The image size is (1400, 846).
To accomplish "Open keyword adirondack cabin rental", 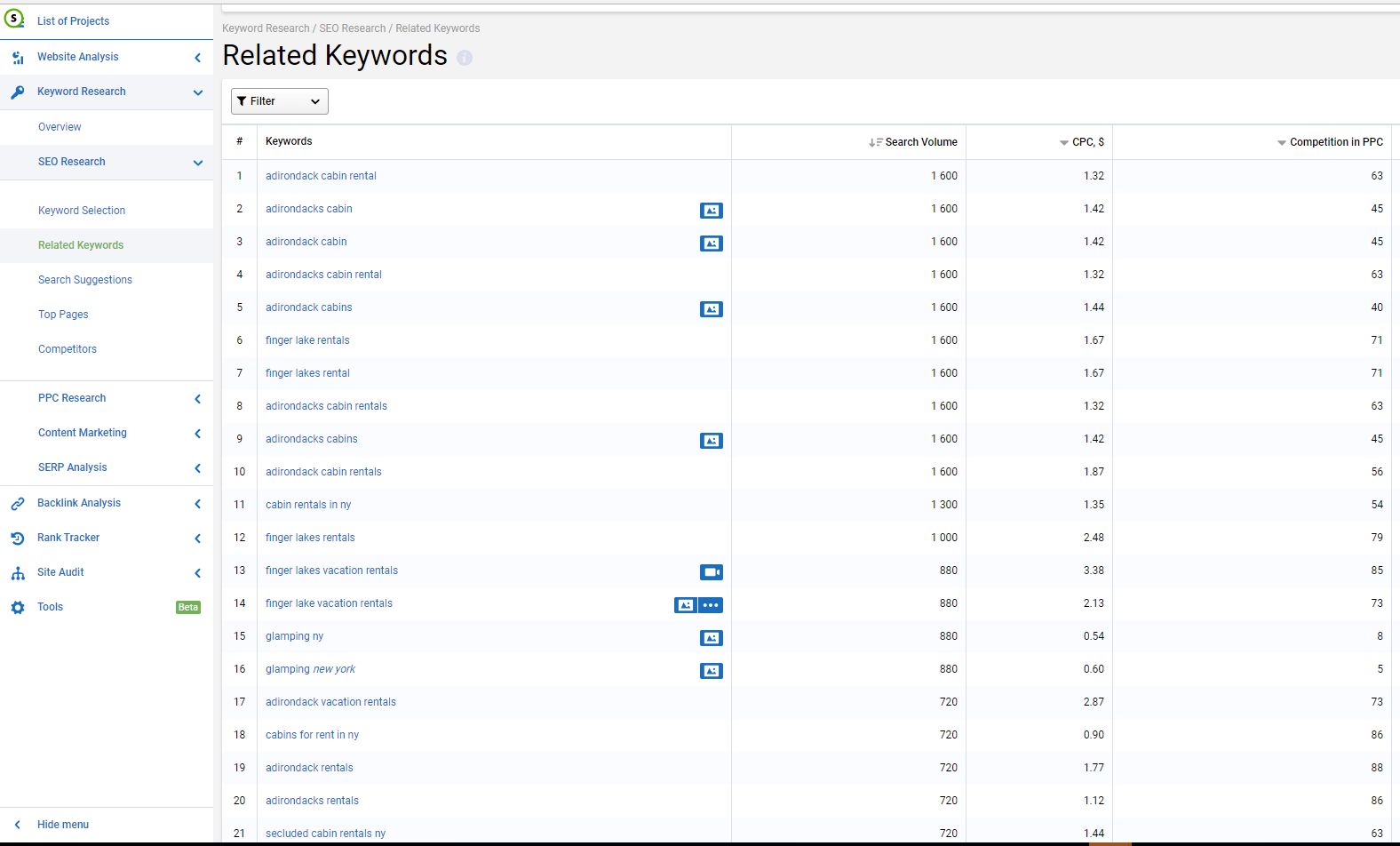I will click(x=321, y=176).
